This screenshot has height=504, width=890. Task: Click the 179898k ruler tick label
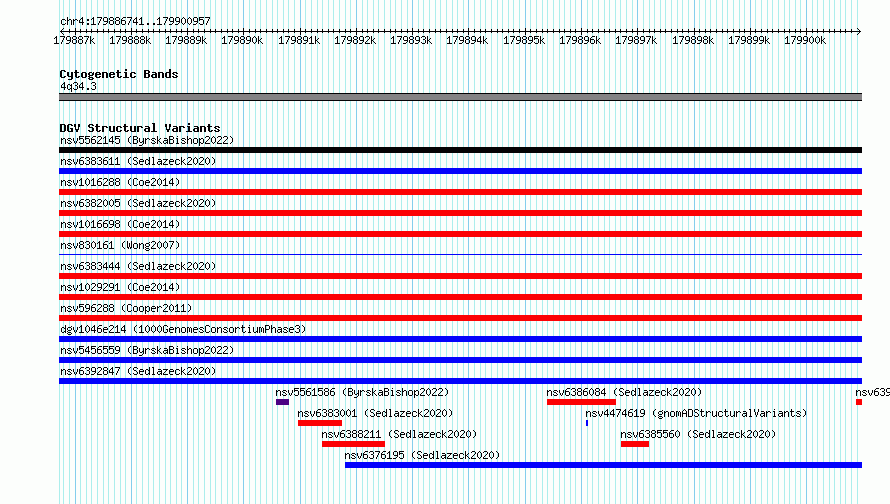692,40
